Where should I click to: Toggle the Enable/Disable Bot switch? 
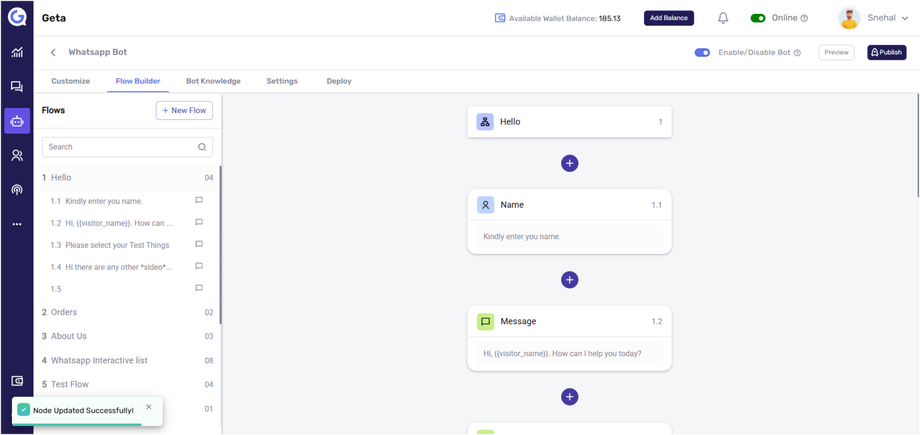tap(702, 53)
